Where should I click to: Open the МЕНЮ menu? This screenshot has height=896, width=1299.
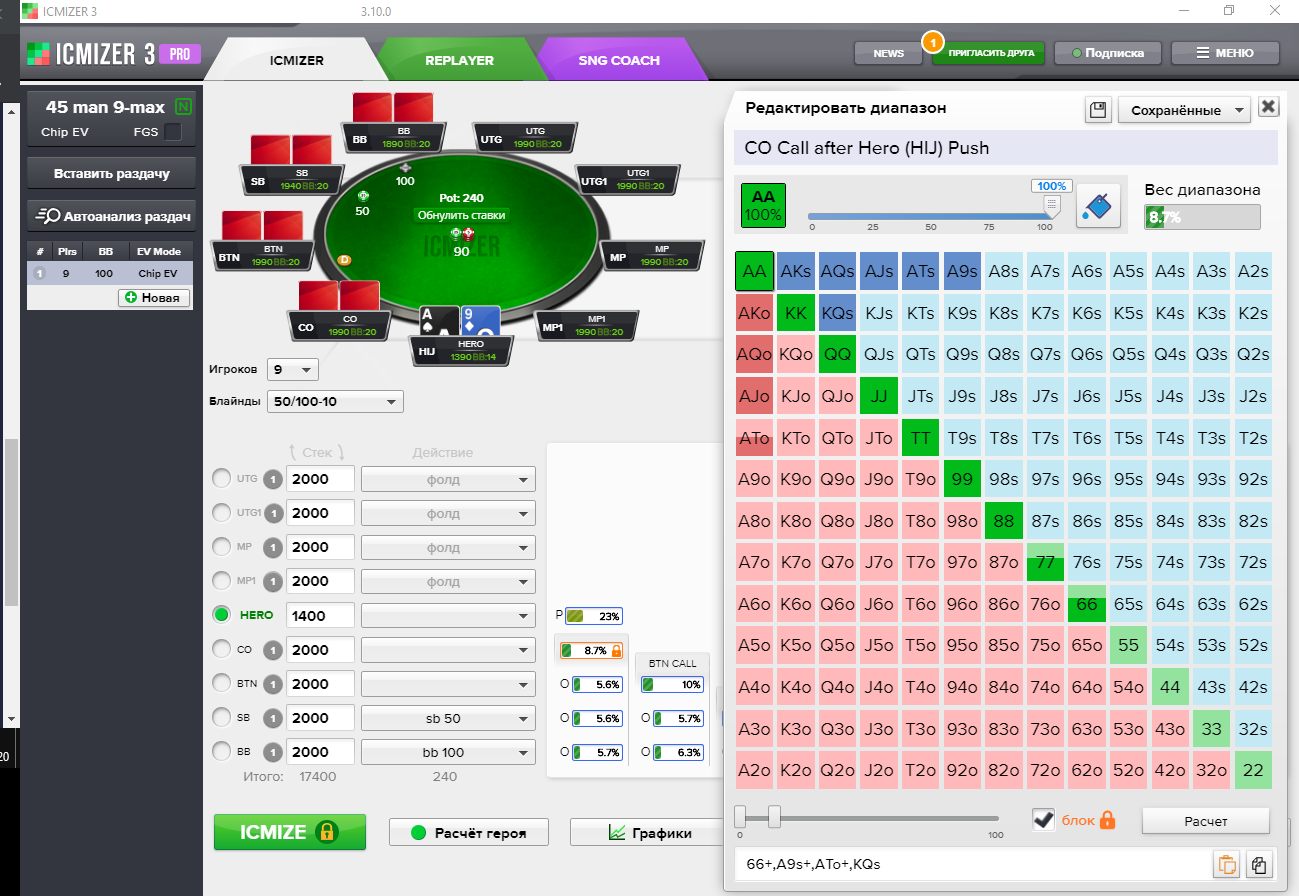[1225, 53]
